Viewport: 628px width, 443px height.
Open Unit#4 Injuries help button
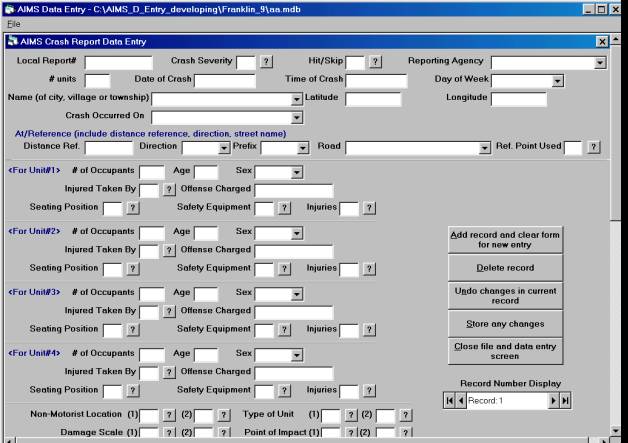coord(369,390)
